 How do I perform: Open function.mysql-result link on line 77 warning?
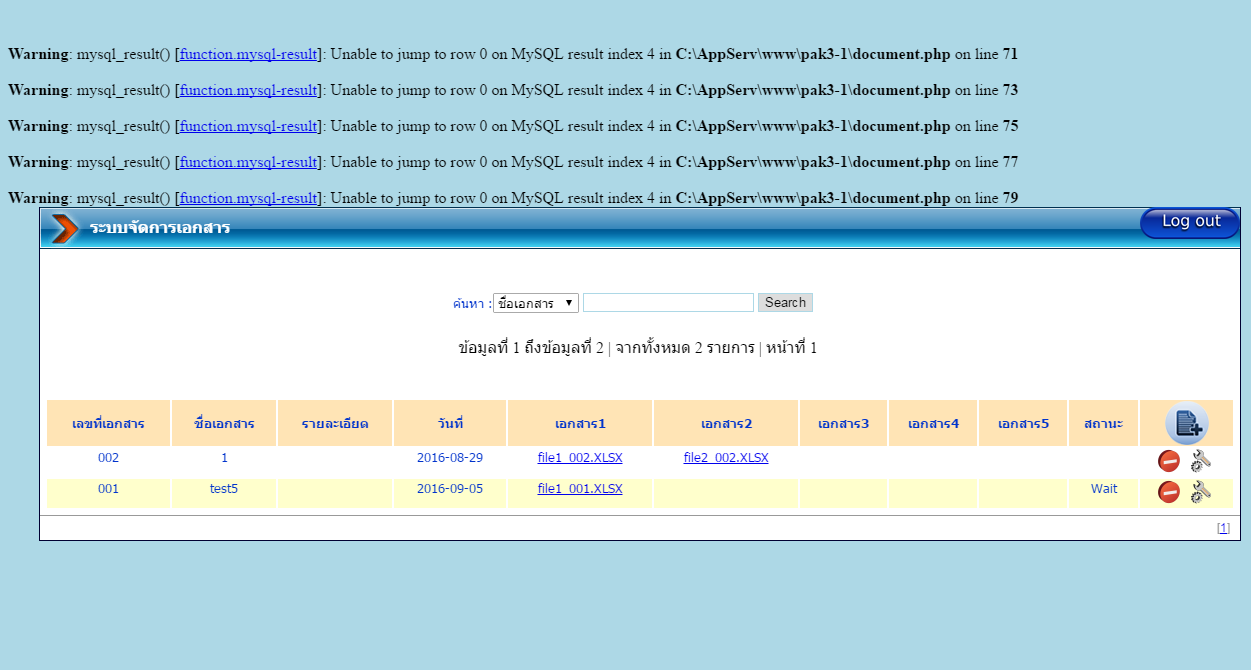(249, 162)
